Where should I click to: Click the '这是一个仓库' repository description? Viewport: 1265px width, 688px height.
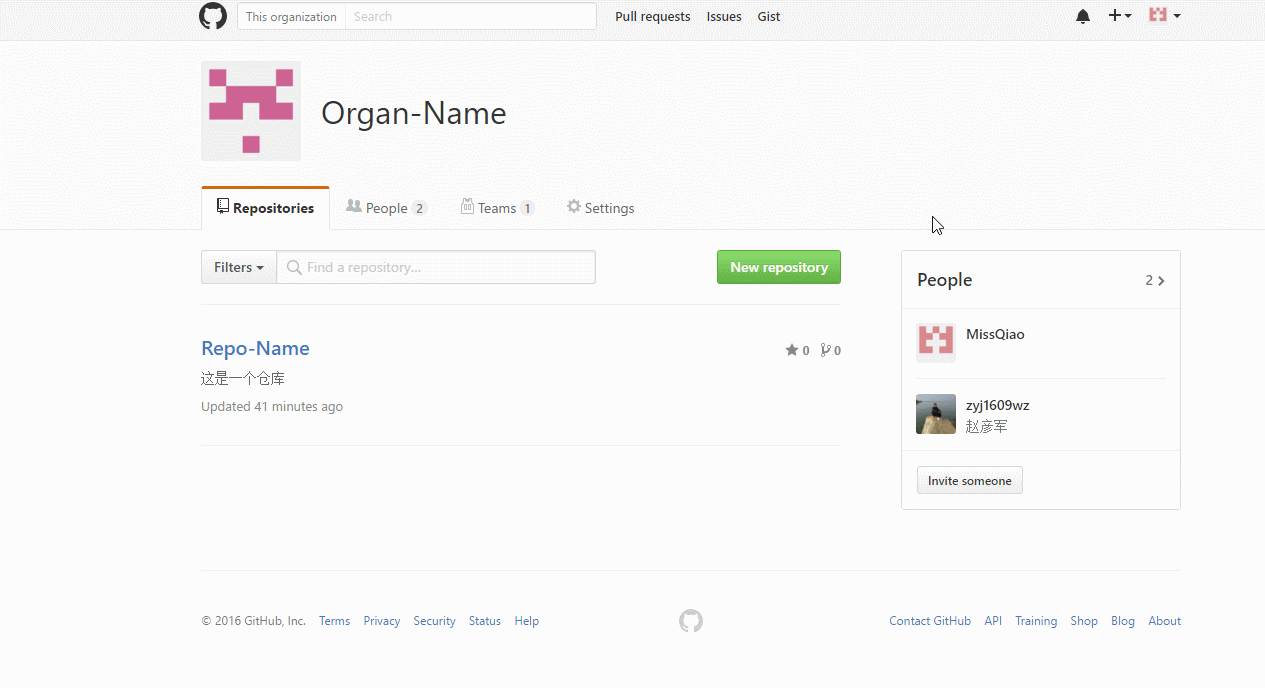[243, 379]
